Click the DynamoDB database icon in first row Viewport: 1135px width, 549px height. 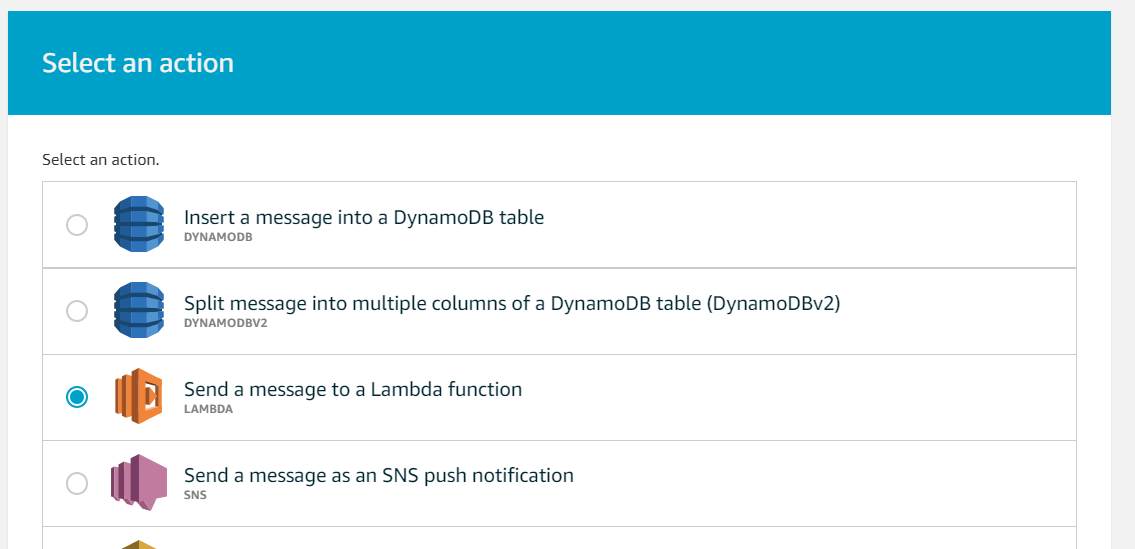pyautogui.click(x=138, y=224)
